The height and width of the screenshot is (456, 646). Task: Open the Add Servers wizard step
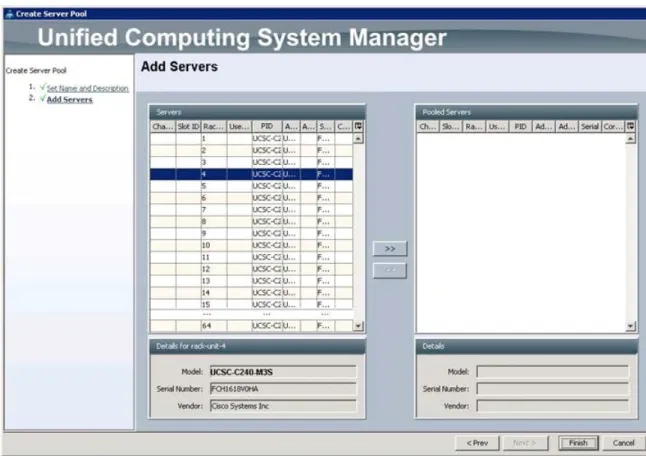tap(70, 100)
